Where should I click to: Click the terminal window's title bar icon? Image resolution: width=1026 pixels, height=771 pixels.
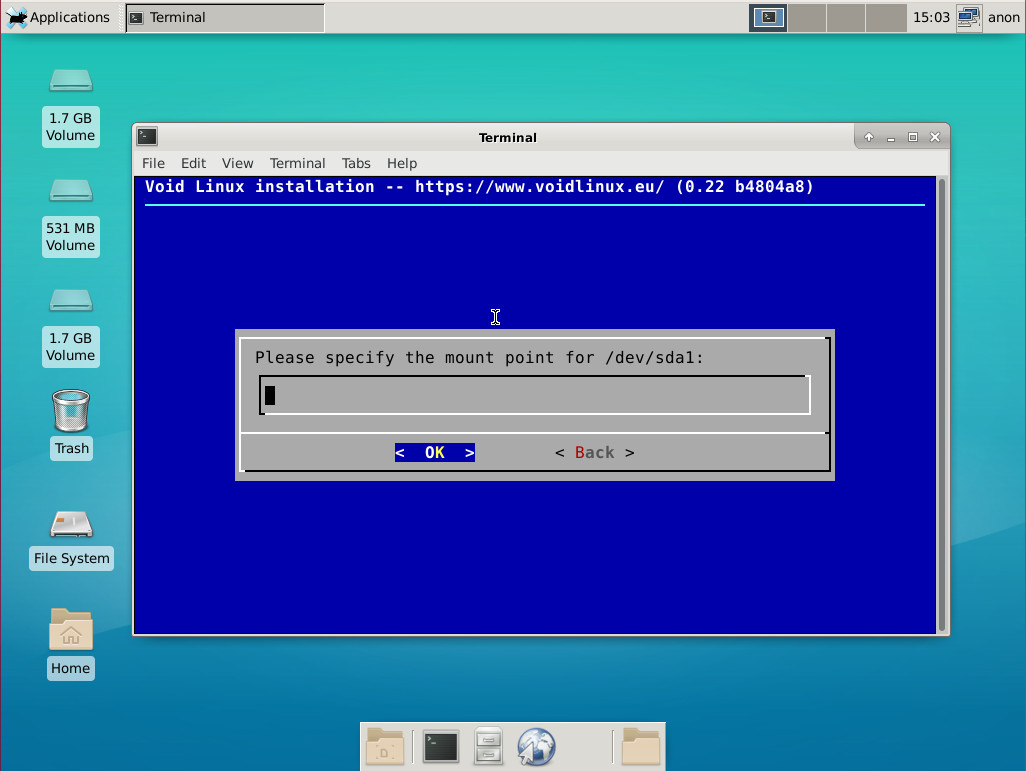[x=147, y=136]
